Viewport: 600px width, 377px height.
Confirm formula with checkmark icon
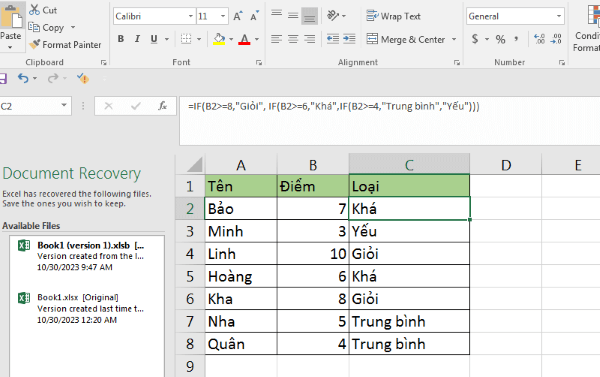coord(135,106)
